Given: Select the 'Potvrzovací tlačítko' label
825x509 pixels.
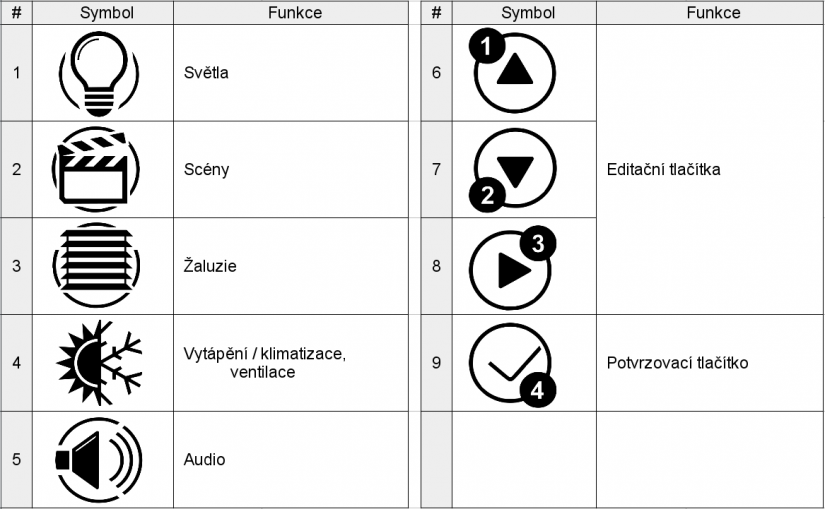Looking at the screenshot, I should tap(677, 362).
